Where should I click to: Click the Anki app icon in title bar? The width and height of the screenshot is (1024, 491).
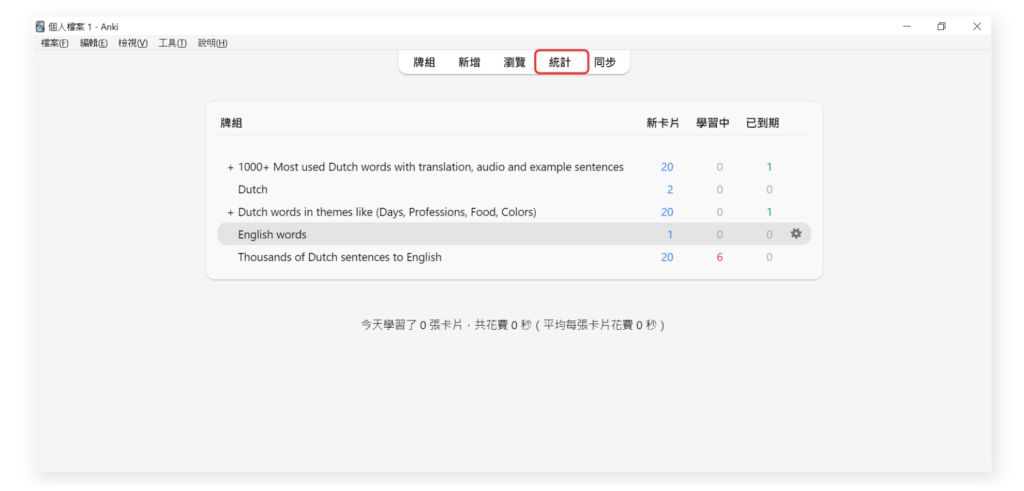[x=40, y=27]
